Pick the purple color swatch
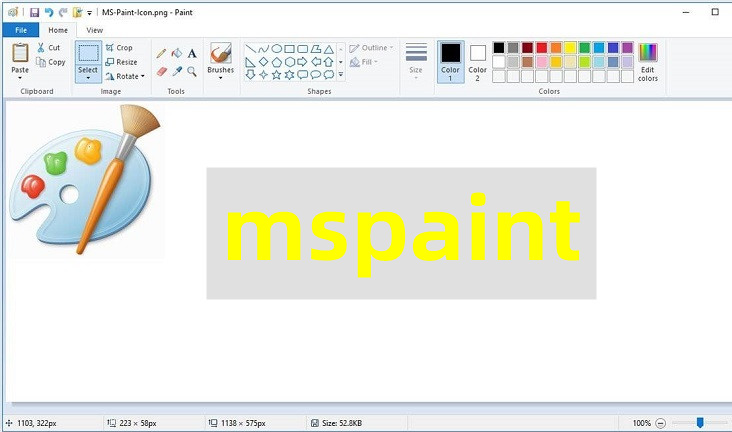This screenshot has height=432, width=732. 627,48
